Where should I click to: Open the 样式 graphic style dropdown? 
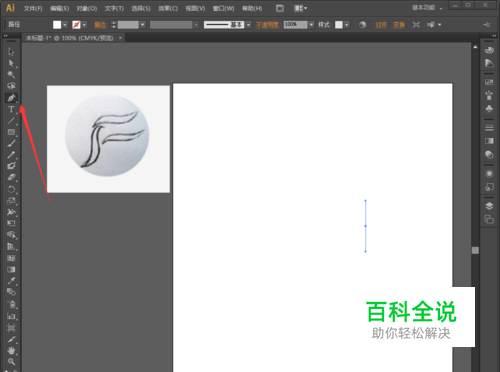point(347,25)
